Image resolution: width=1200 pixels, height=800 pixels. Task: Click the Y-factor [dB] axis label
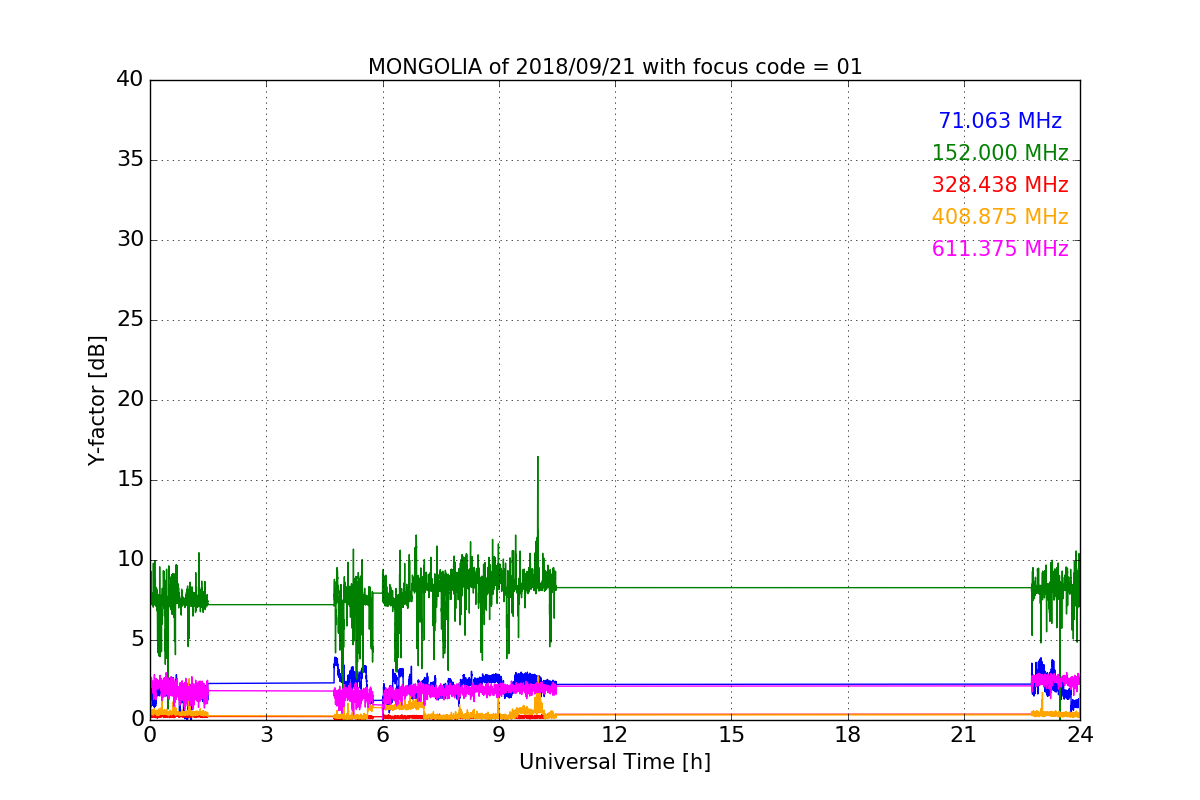pos(97,400)
